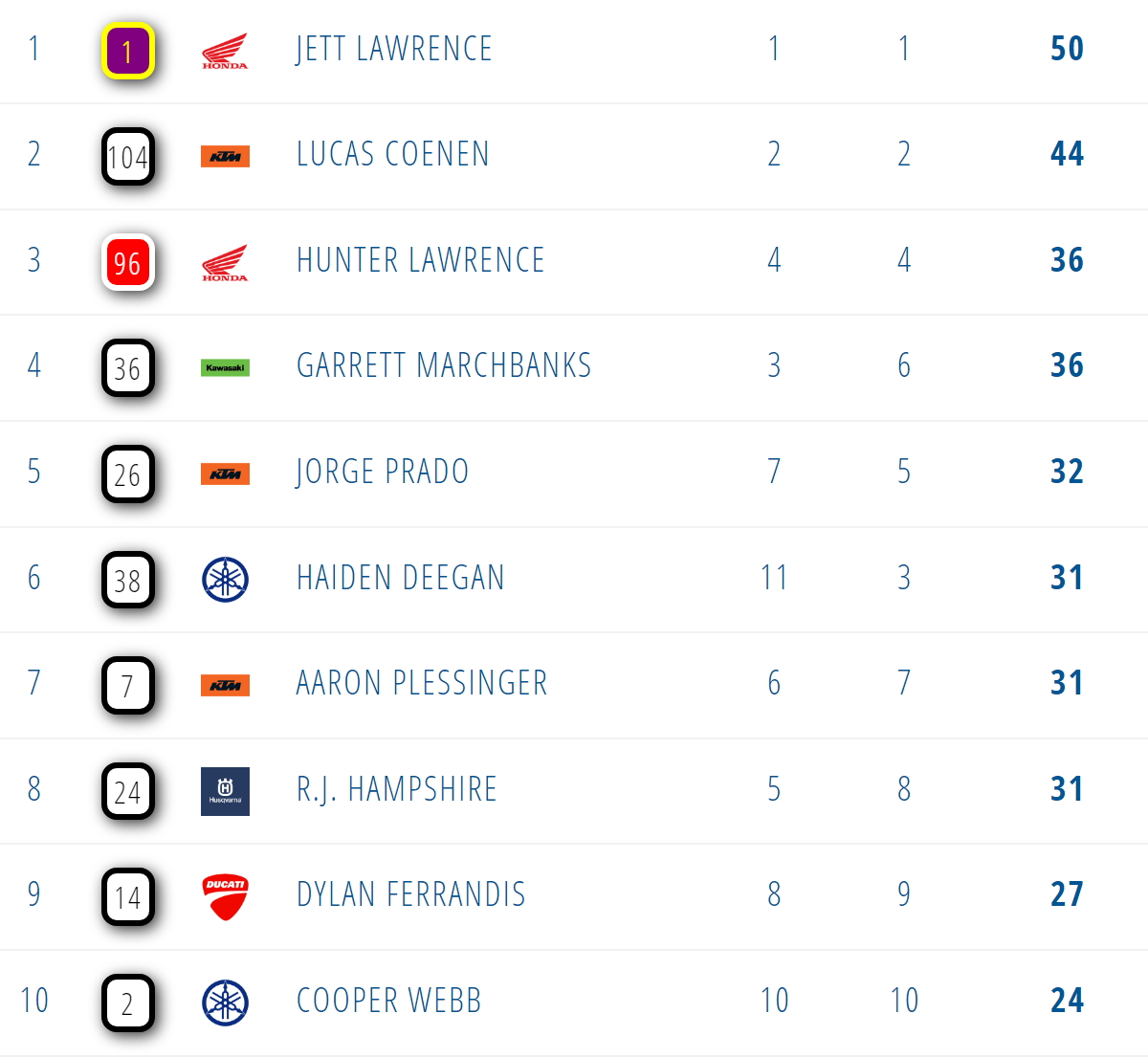
Task: Click Hunter Lawrence's red 96 number plate
Action: [128, 263]
